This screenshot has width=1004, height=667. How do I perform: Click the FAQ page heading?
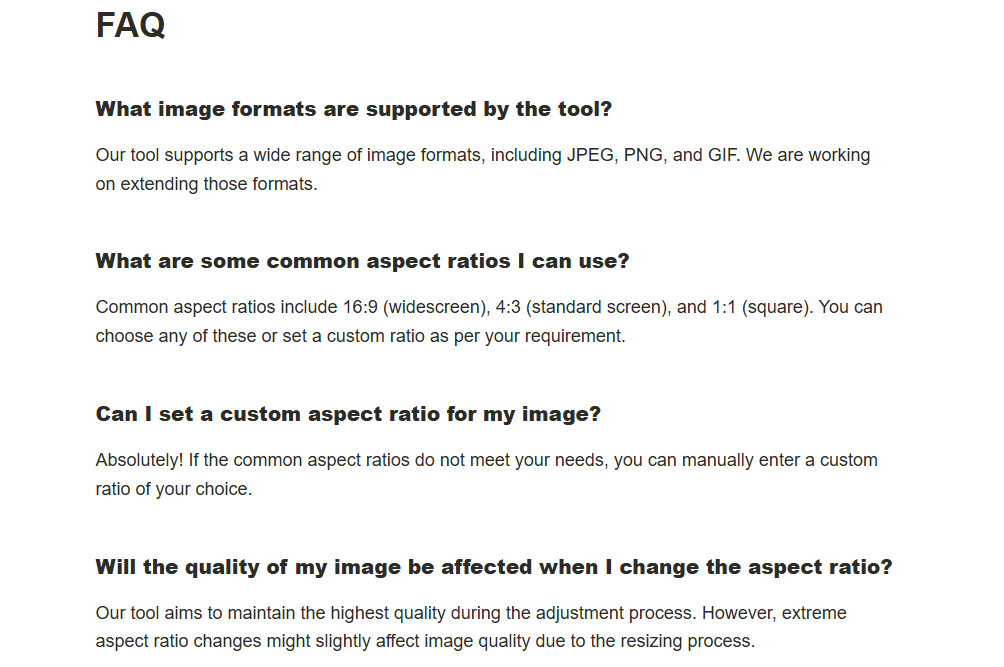coord(131,26)
